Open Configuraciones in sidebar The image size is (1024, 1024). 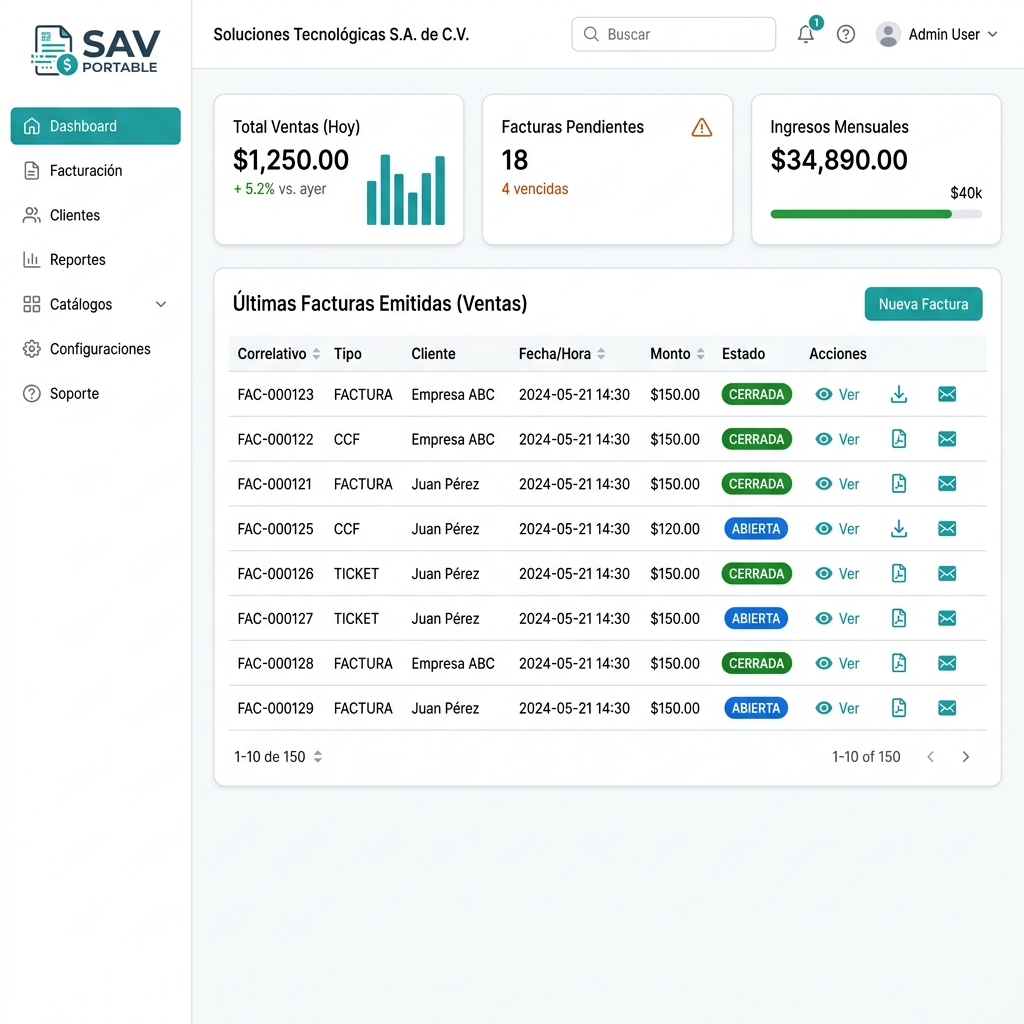(x=95, y=349)
